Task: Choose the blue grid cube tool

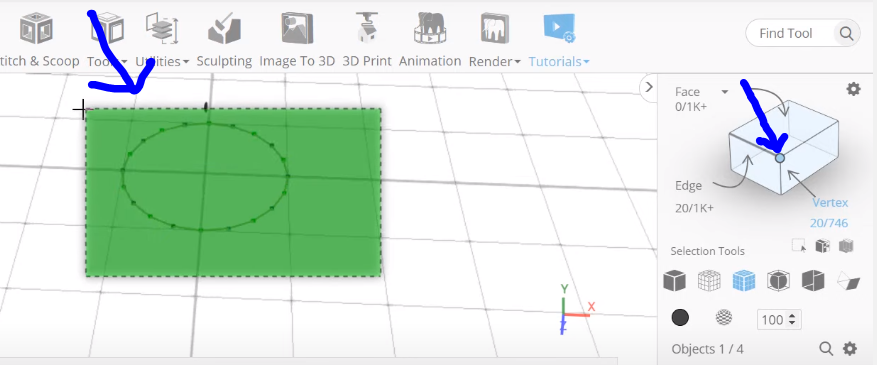Action: (743, 280)
